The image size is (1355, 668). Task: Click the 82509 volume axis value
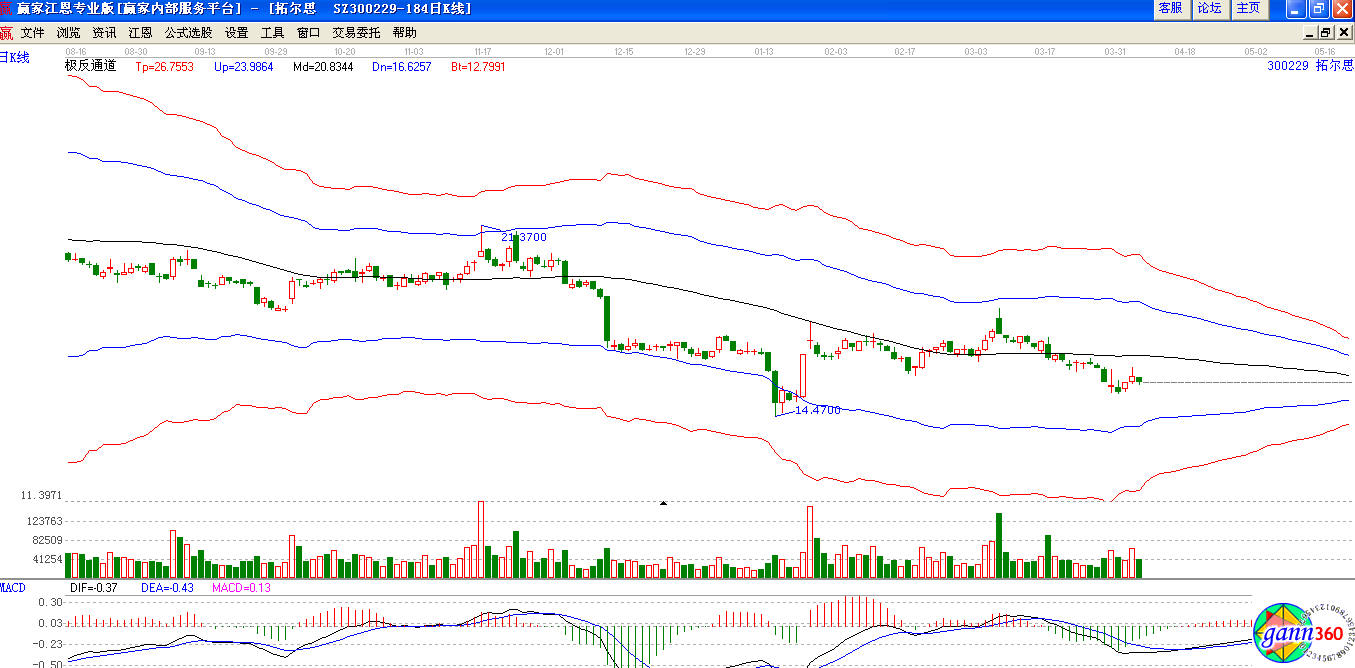(48, 540)
